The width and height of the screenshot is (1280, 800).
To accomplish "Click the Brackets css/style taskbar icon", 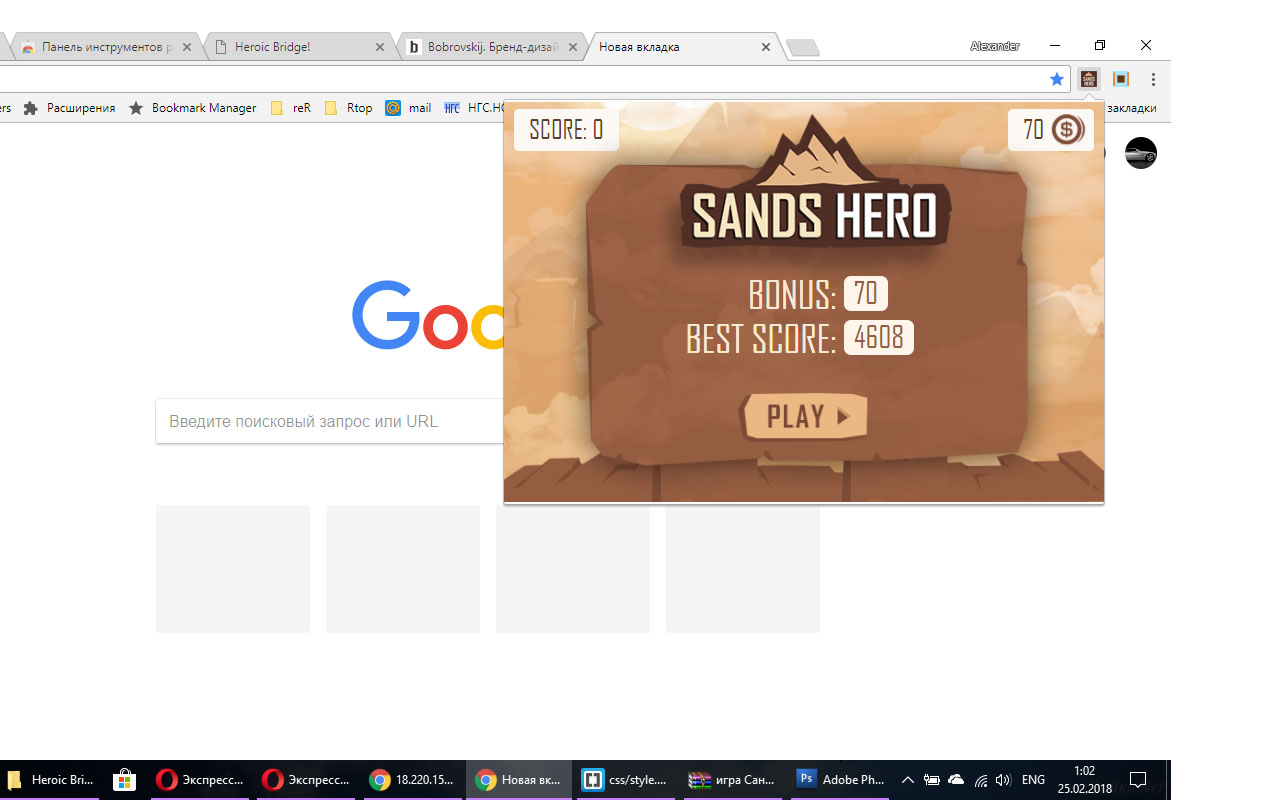I will [593, 779].
